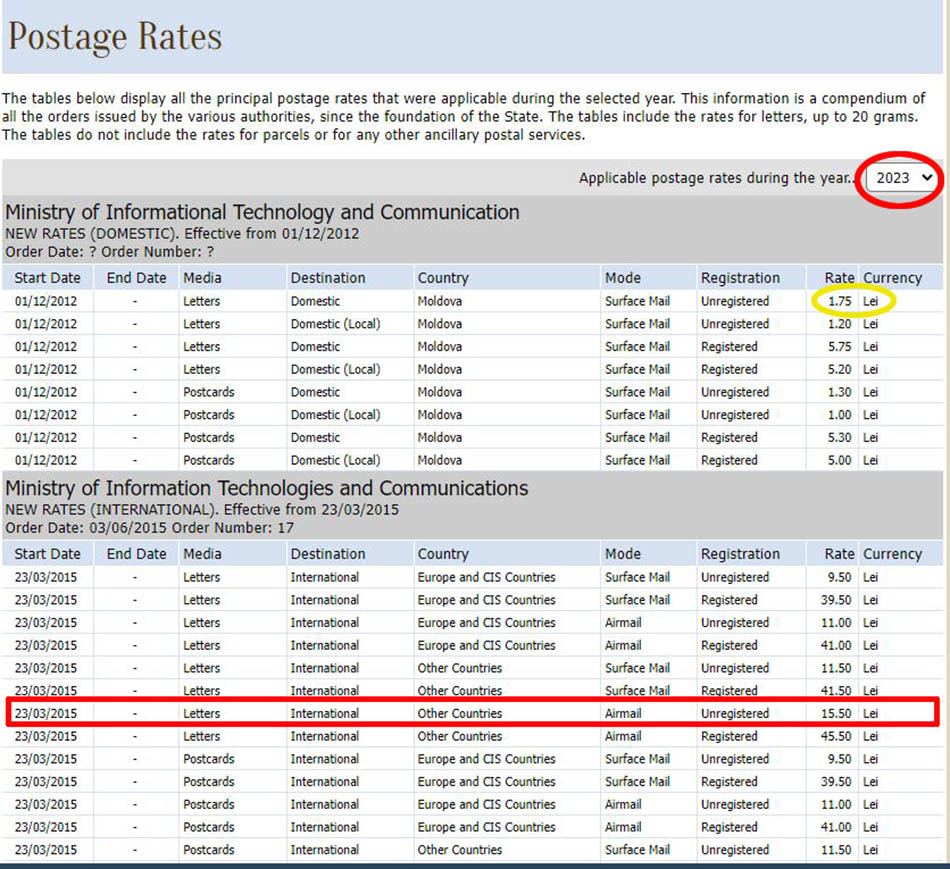Viewport: 950px width, 869px height.
Task: Click the 1.00 rate cell
Action: (x=840, y=415)
